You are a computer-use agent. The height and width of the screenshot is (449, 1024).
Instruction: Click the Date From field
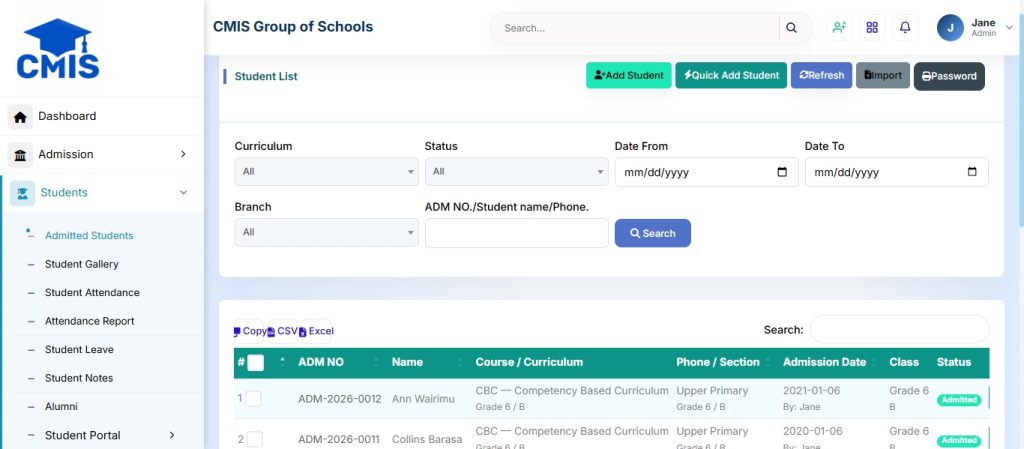706,172
